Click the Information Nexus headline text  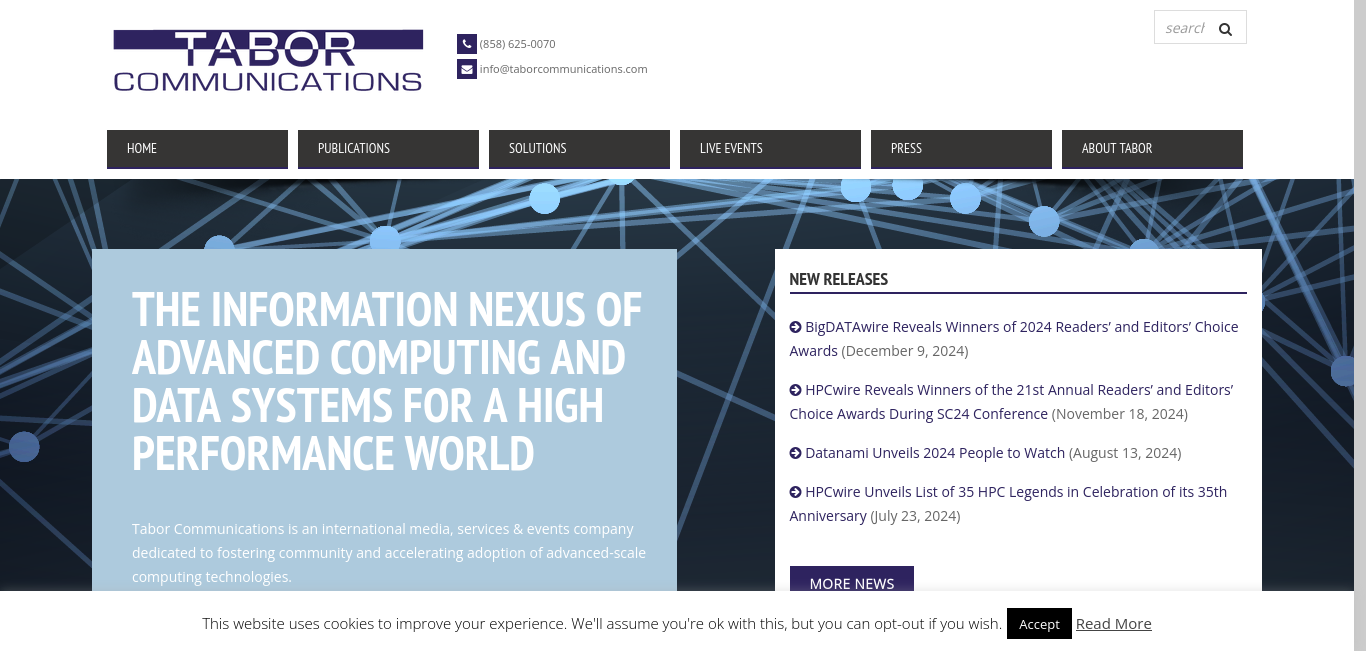[387, 382]
